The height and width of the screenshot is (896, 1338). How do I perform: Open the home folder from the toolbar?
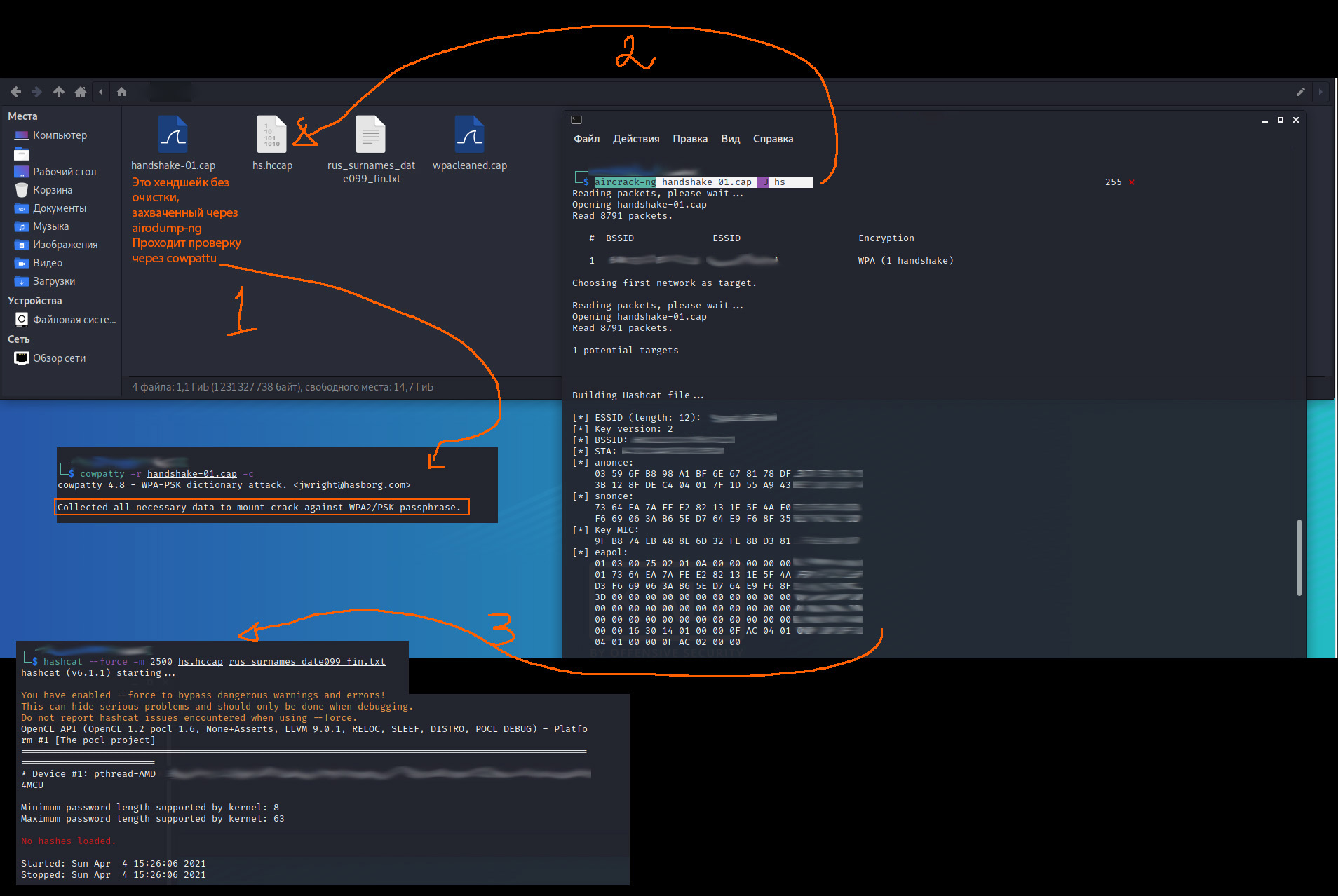(x=81, y=92)
